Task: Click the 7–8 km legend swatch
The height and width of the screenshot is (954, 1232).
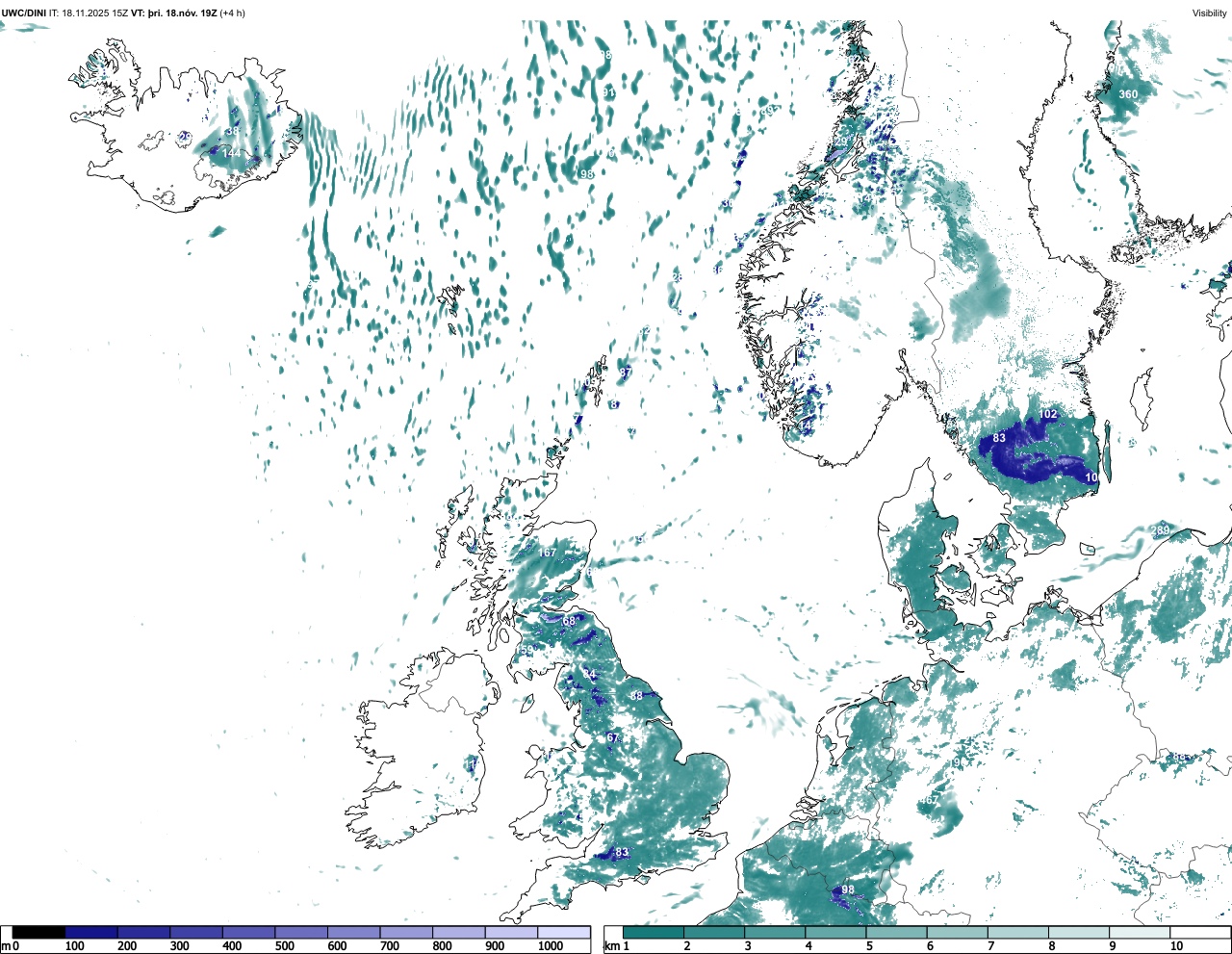Action: click(x=1017, y=933)
